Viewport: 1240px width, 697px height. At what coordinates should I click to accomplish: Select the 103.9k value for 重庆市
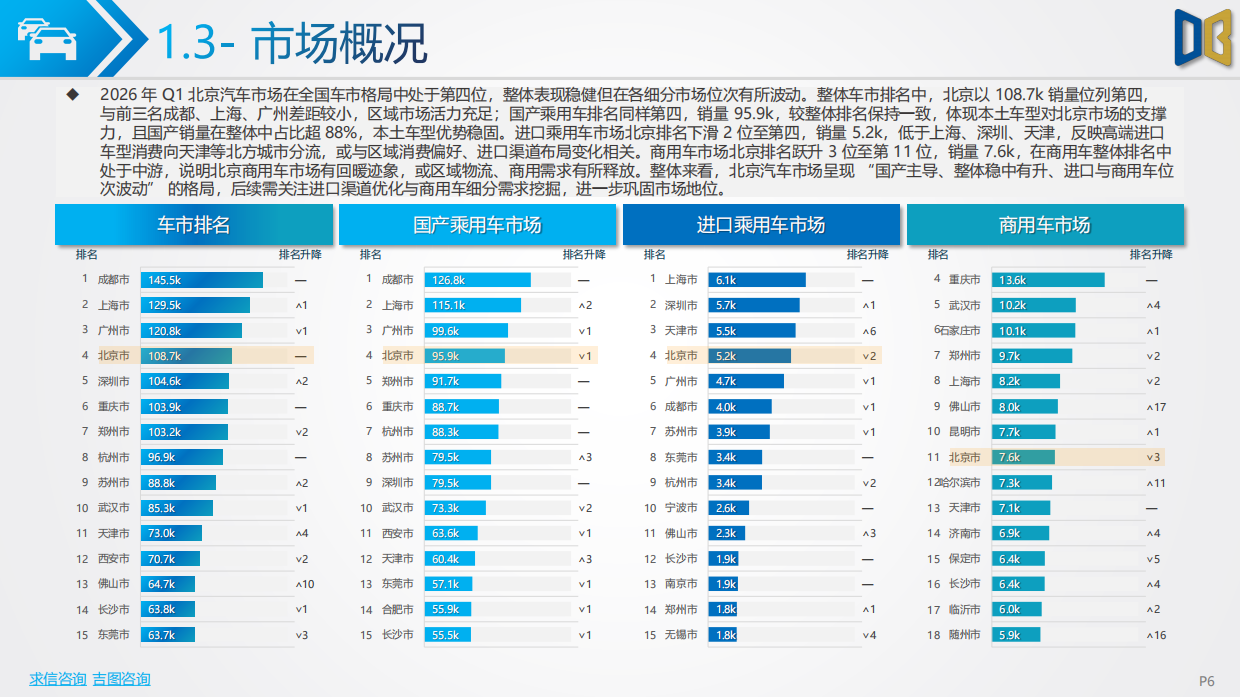coord(164,407)
